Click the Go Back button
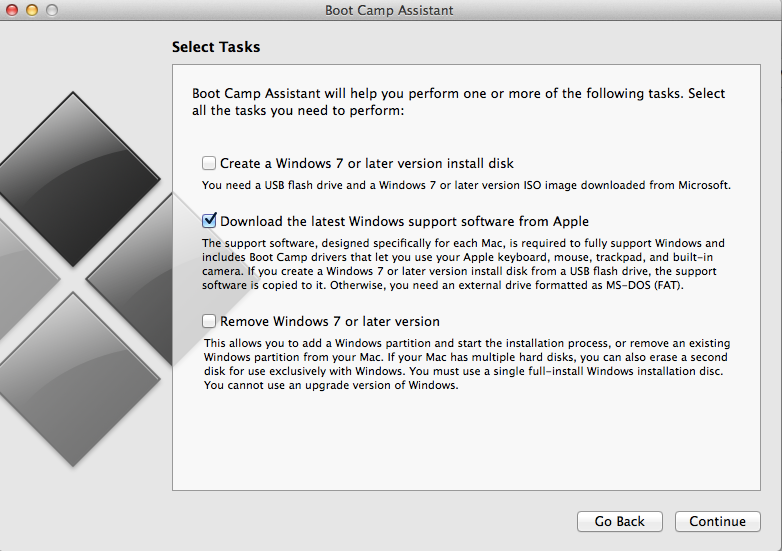This screenshot has height=551, width=782. (x=619, y=521)
